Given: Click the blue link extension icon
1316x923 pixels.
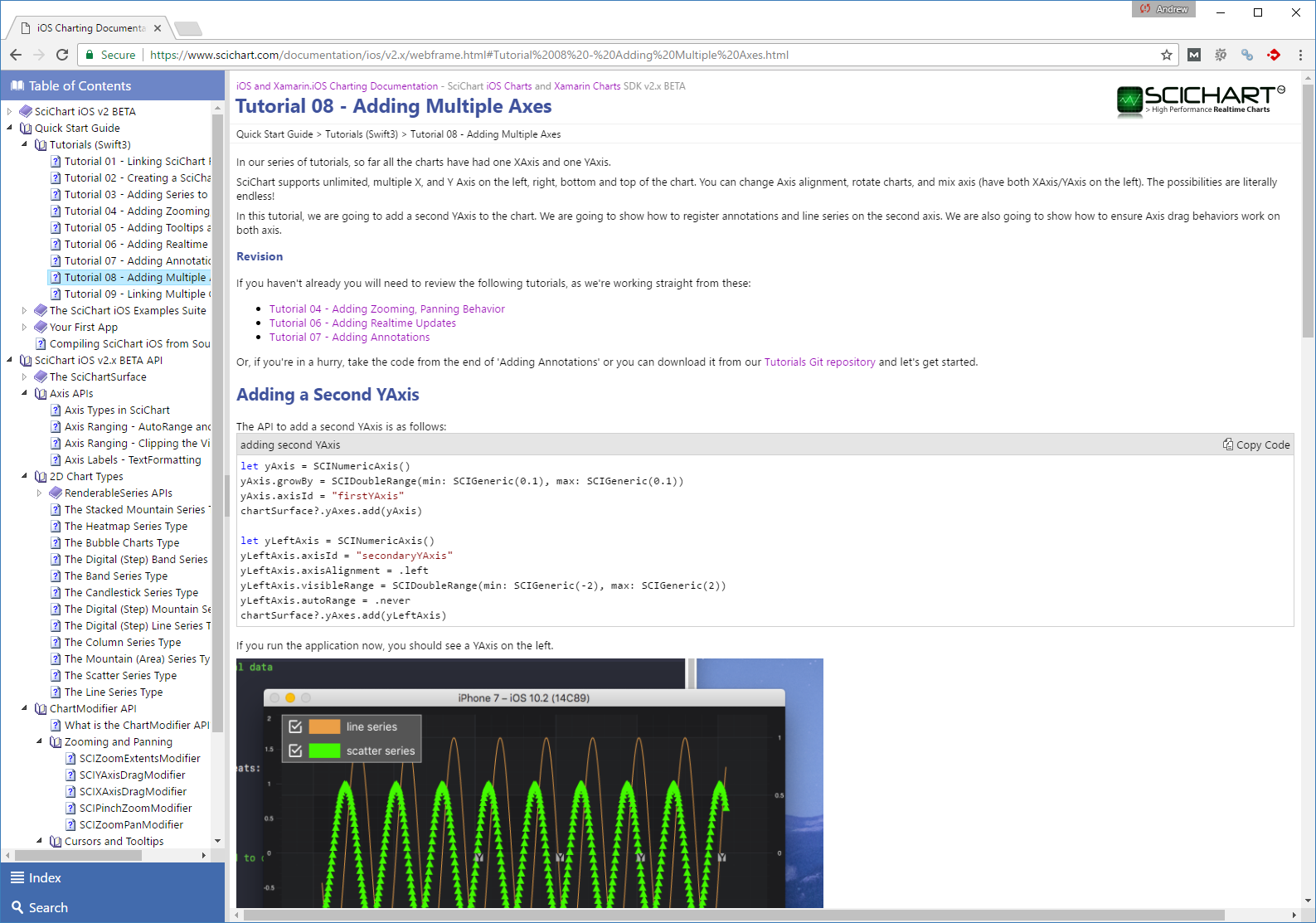Looking at the screenshot, I should (1247, 55).
